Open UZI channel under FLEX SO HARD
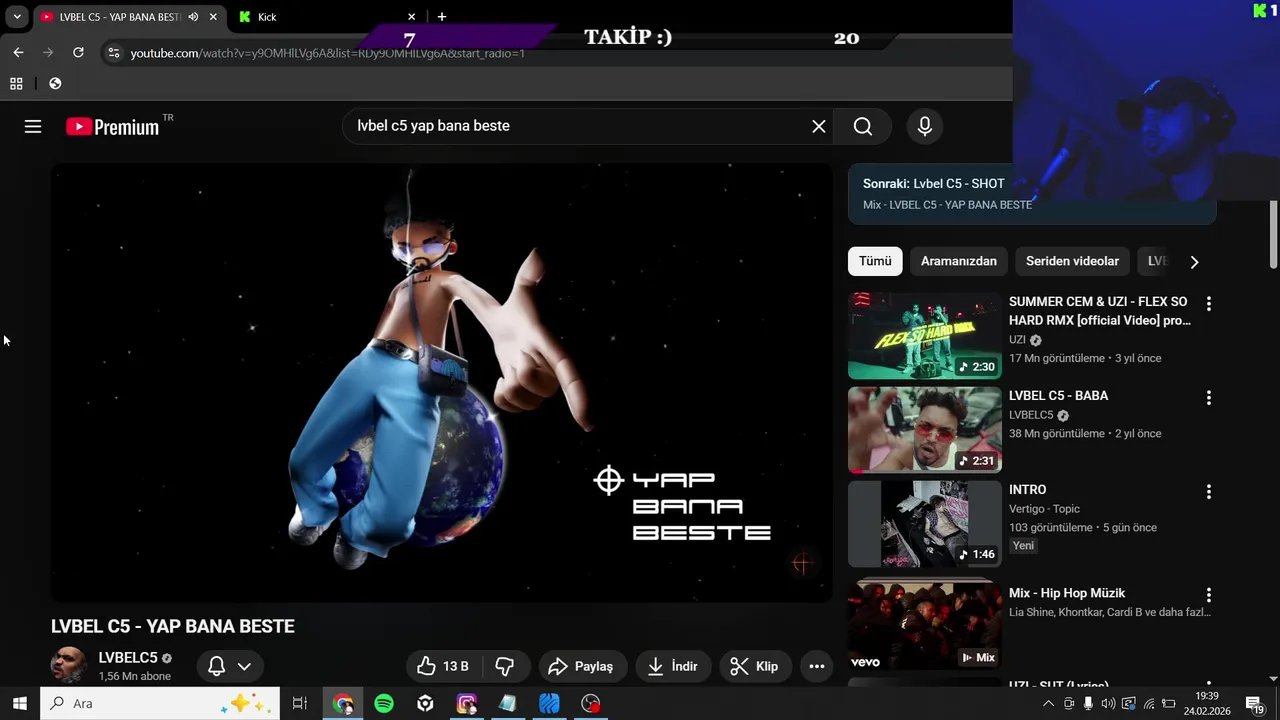The image size is (1280, 720). (1017, 340)
